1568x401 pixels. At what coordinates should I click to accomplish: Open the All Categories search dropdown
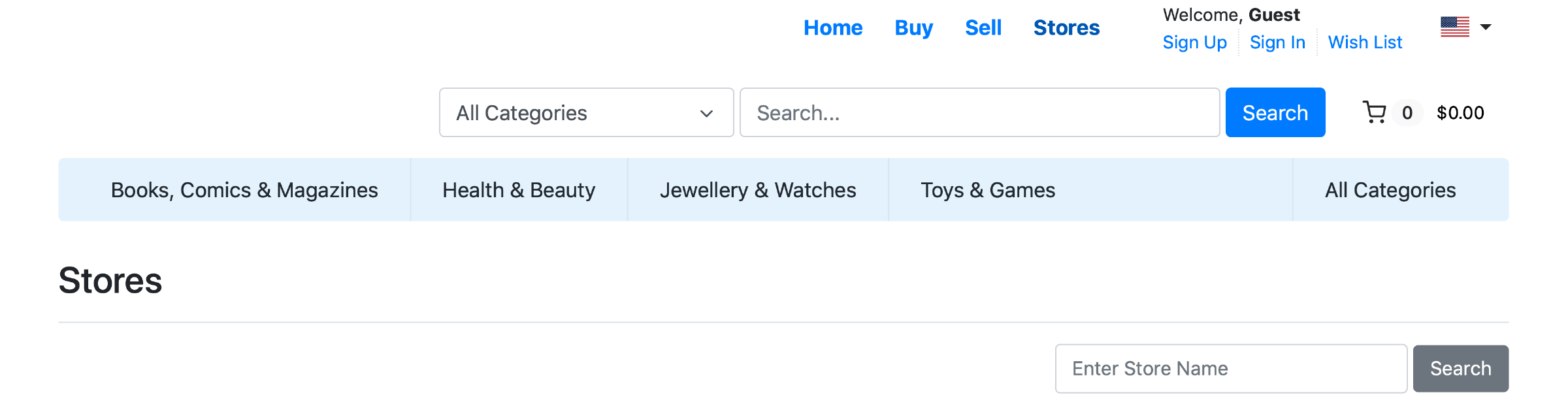pyautogui.click(x=586, y=112)
